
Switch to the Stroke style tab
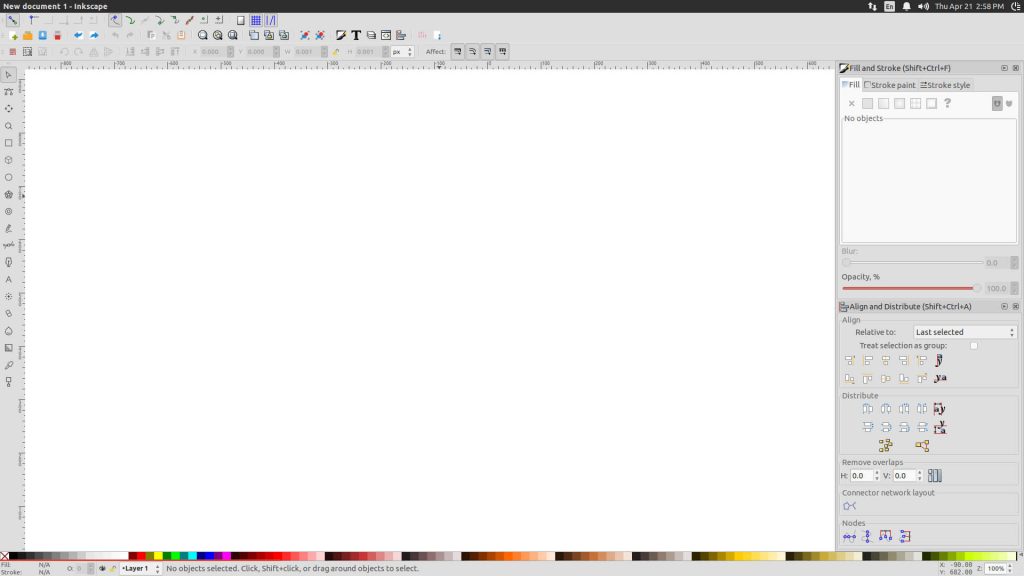947,85
